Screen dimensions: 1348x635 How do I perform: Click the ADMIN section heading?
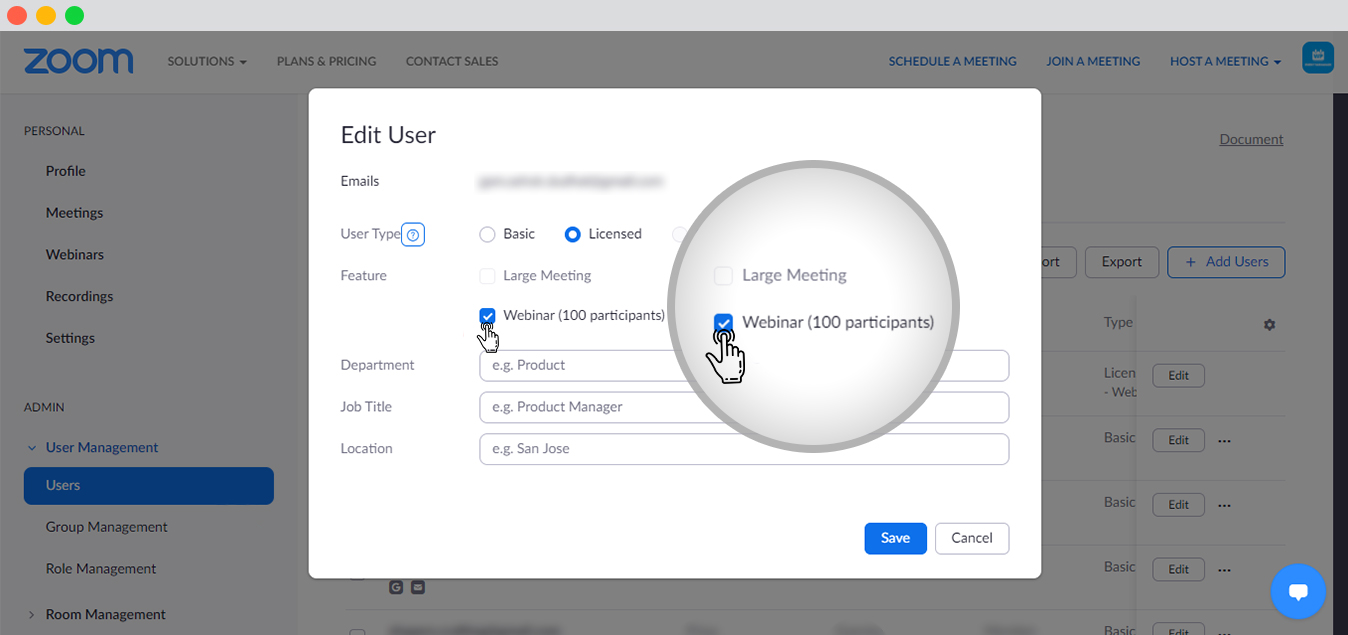44,408
